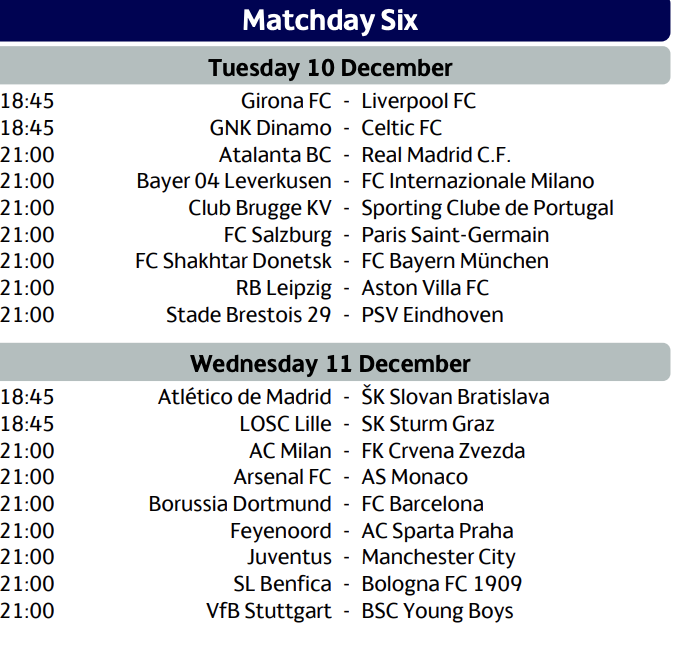Click FC Internazionale Milano

click(478, 181)
